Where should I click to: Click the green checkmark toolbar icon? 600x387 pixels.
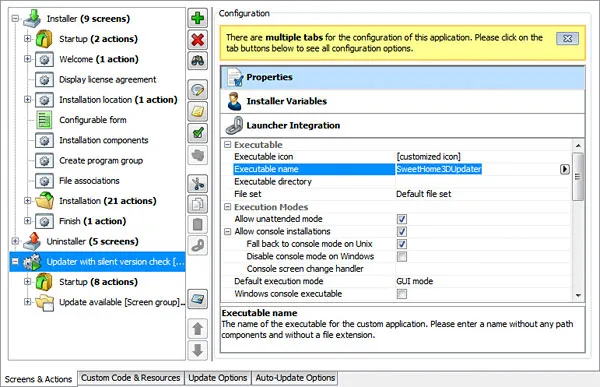point(197,133)
